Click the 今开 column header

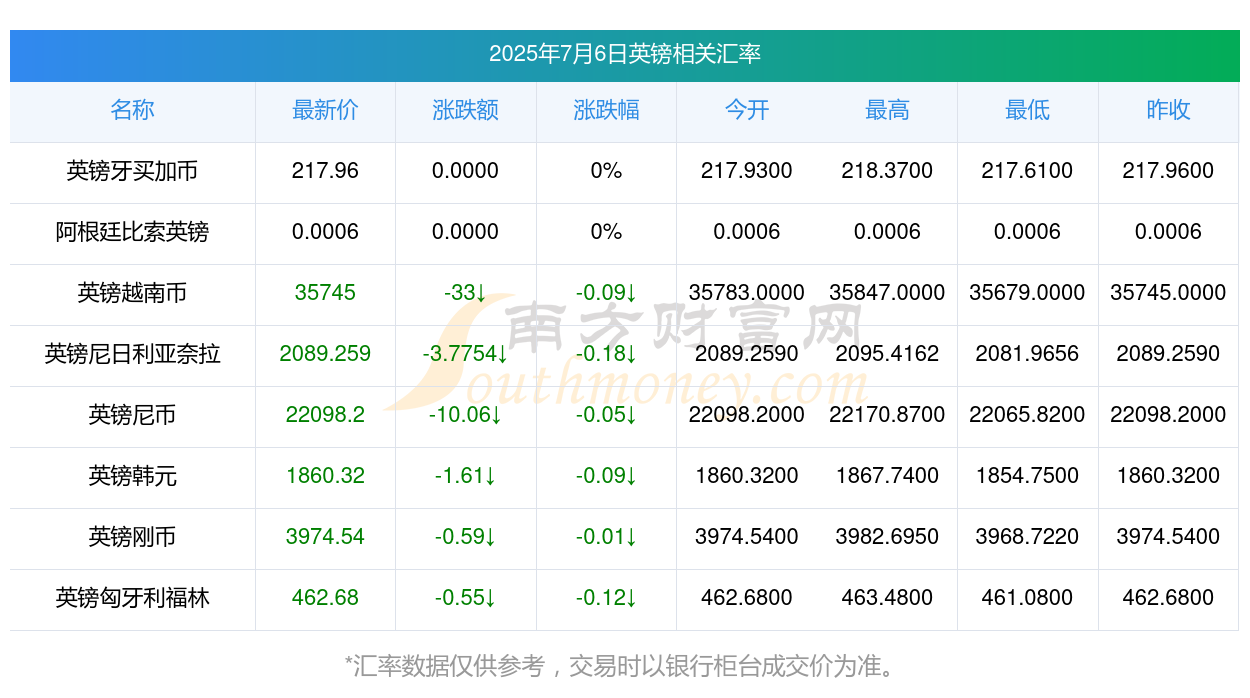747,110
